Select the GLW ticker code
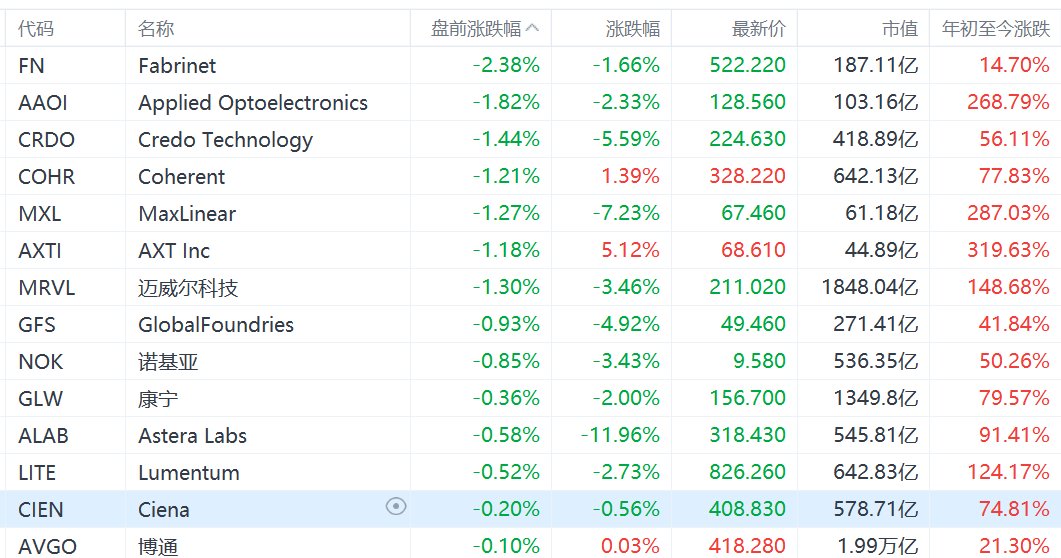Image resolution: width=1061 pixels, height=558 pixels. (40, 398)
